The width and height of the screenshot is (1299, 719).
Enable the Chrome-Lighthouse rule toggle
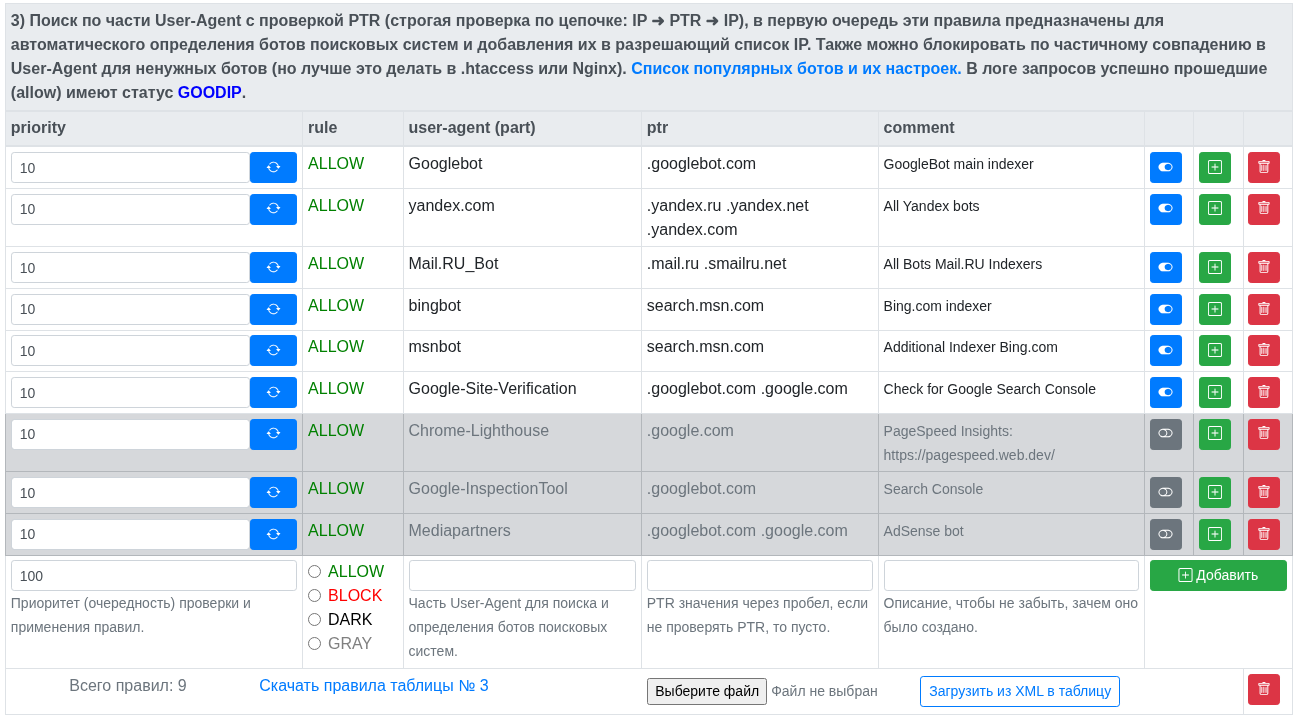click(1165, 434)
